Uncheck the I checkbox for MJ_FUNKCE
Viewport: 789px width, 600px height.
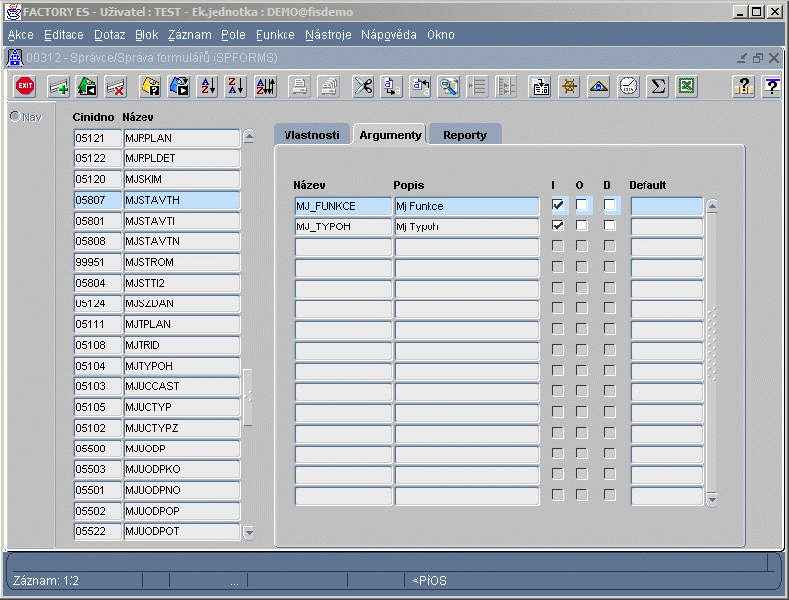tap(558, 205)
